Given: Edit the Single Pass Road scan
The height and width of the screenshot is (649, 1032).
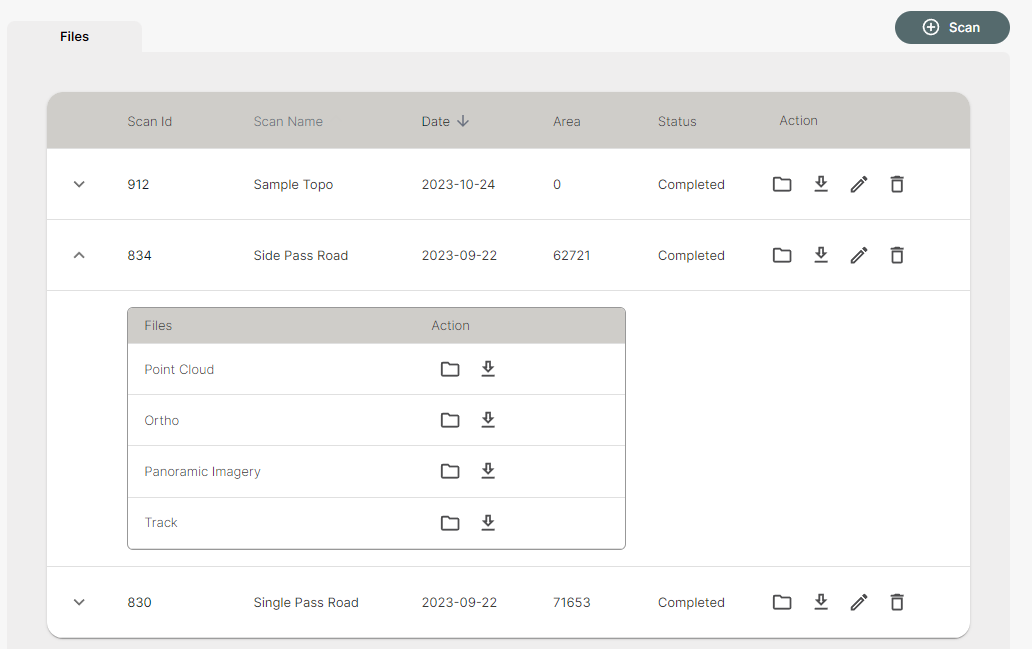Looking at the screenshot, I should pos(859,602).
